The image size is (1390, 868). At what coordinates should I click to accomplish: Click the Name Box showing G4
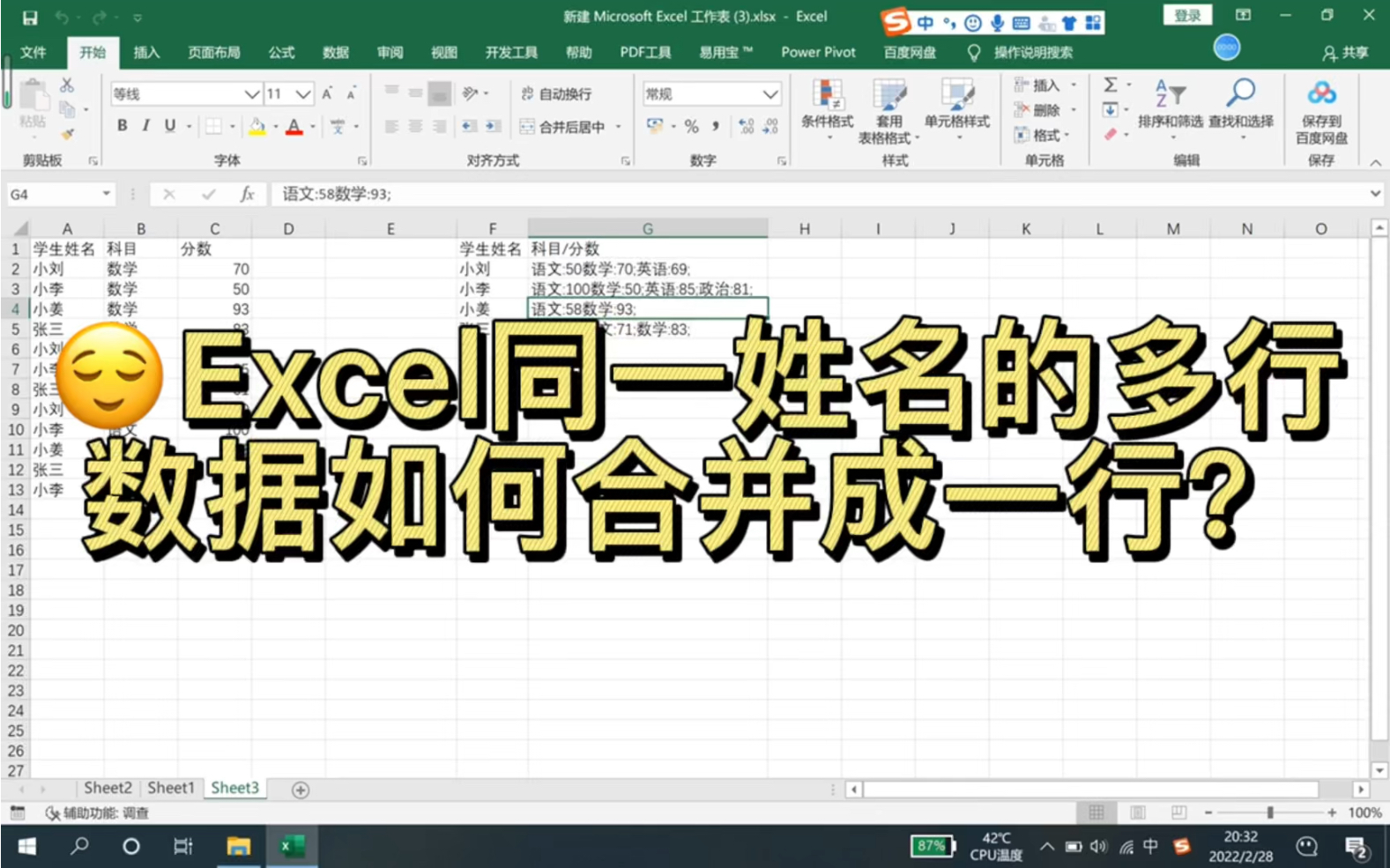tap(60, 194)
